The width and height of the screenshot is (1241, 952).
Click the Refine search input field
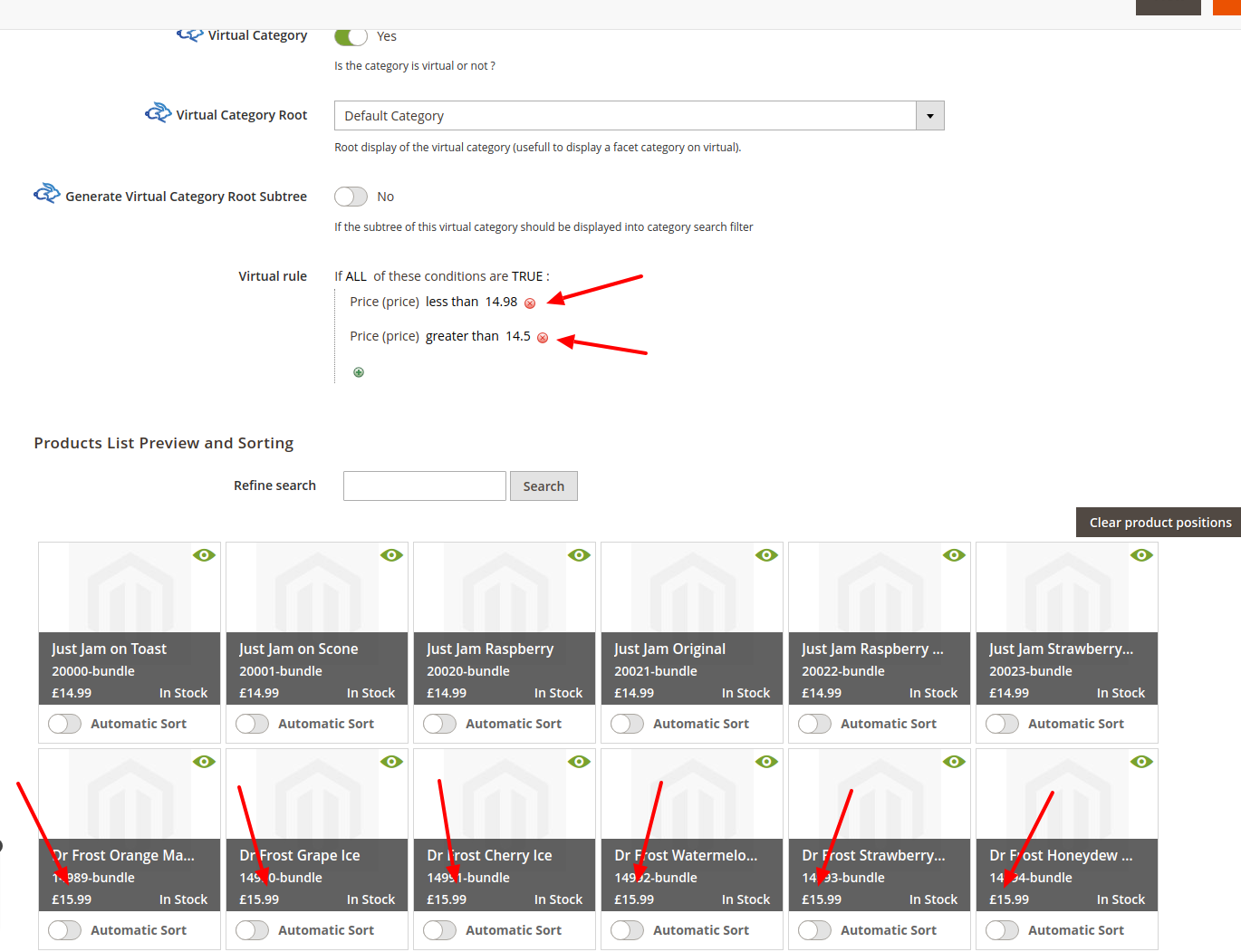coord(424,486)
